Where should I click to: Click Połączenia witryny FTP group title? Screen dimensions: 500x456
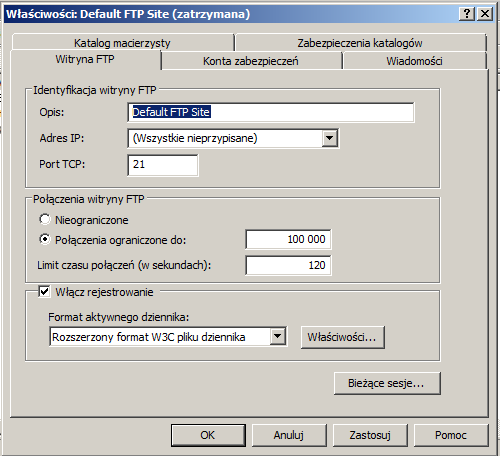coord(89,199)
